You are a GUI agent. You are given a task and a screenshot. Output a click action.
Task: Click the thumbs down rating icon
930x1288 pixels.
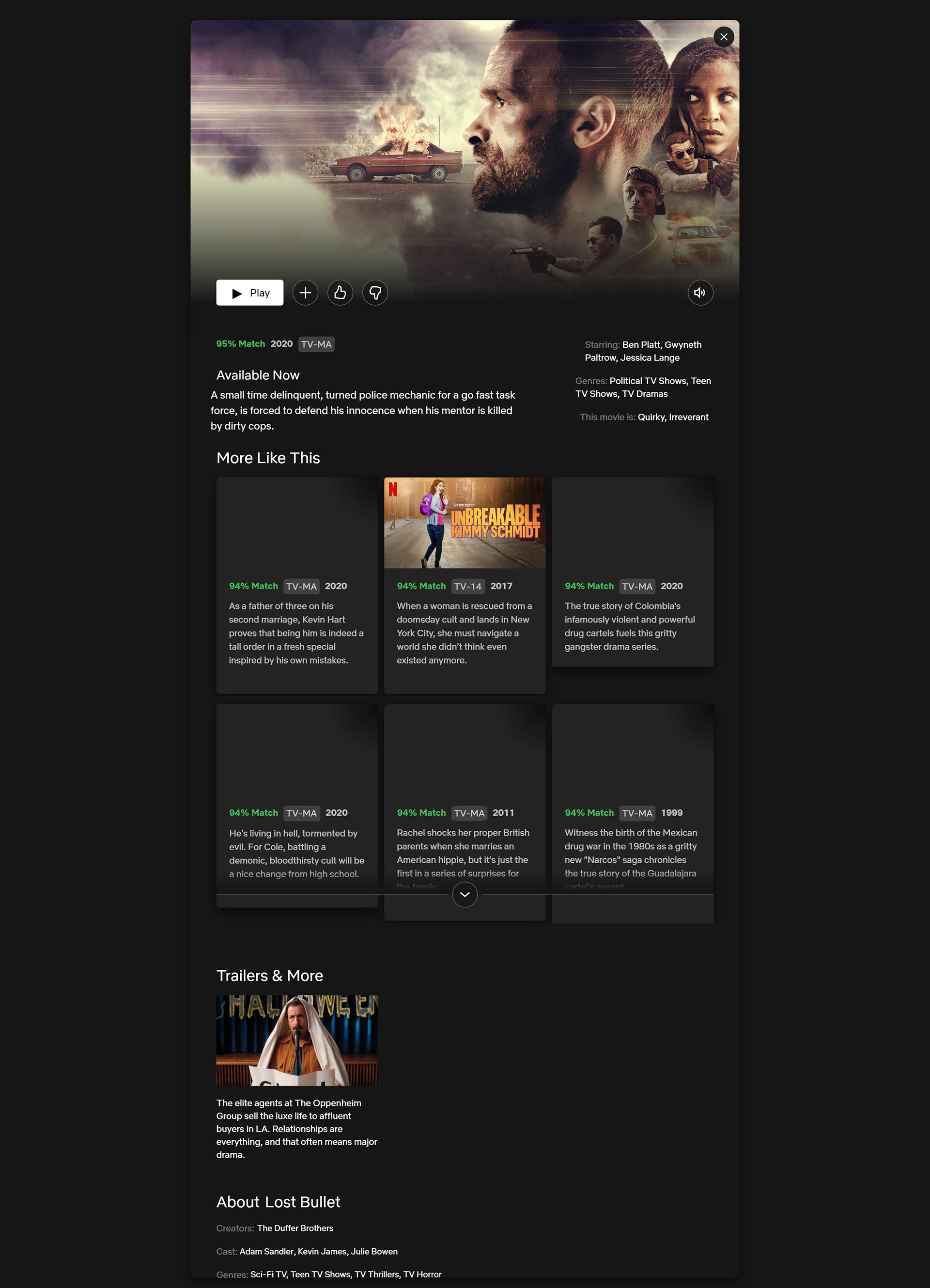pos(375,293)
